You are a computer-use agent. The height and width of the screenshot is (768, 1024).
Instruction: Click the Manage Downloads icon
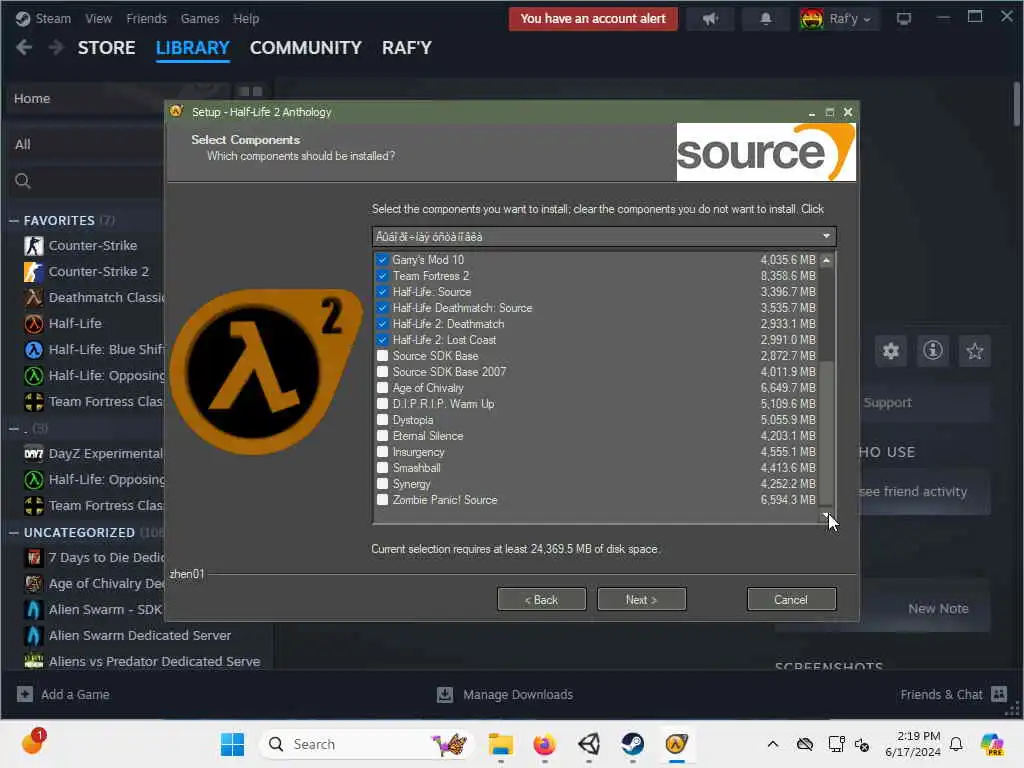pyautogui.click(x=445, y=694)
